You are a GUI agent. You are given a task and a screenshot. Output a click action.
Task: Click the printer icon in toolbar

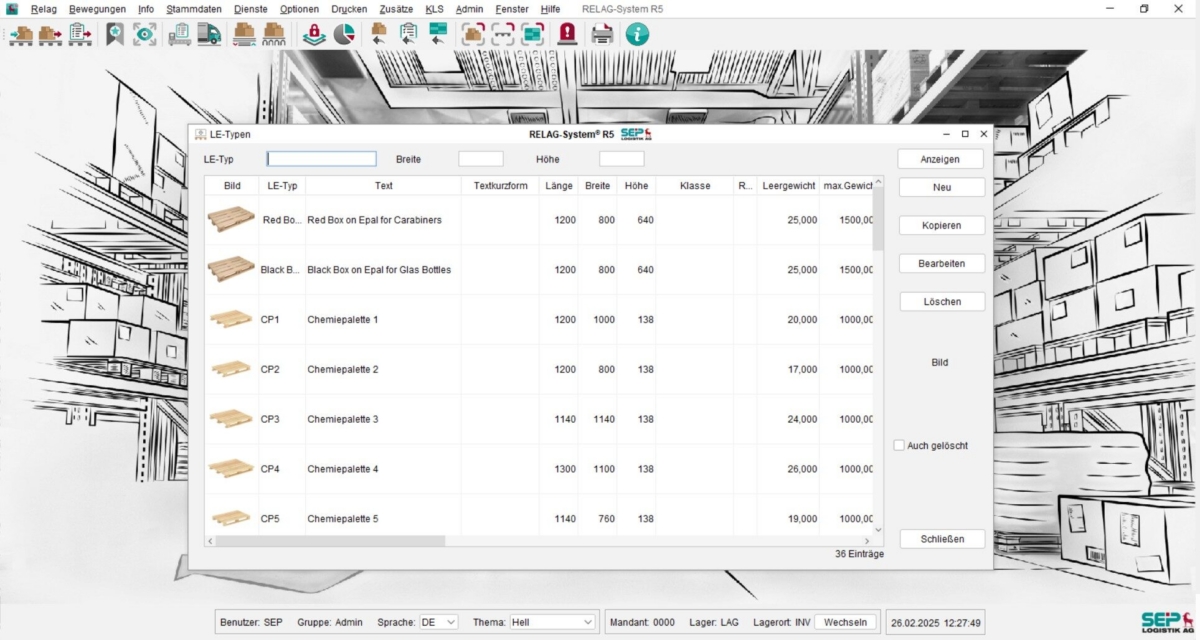click(x=602, y=34)
